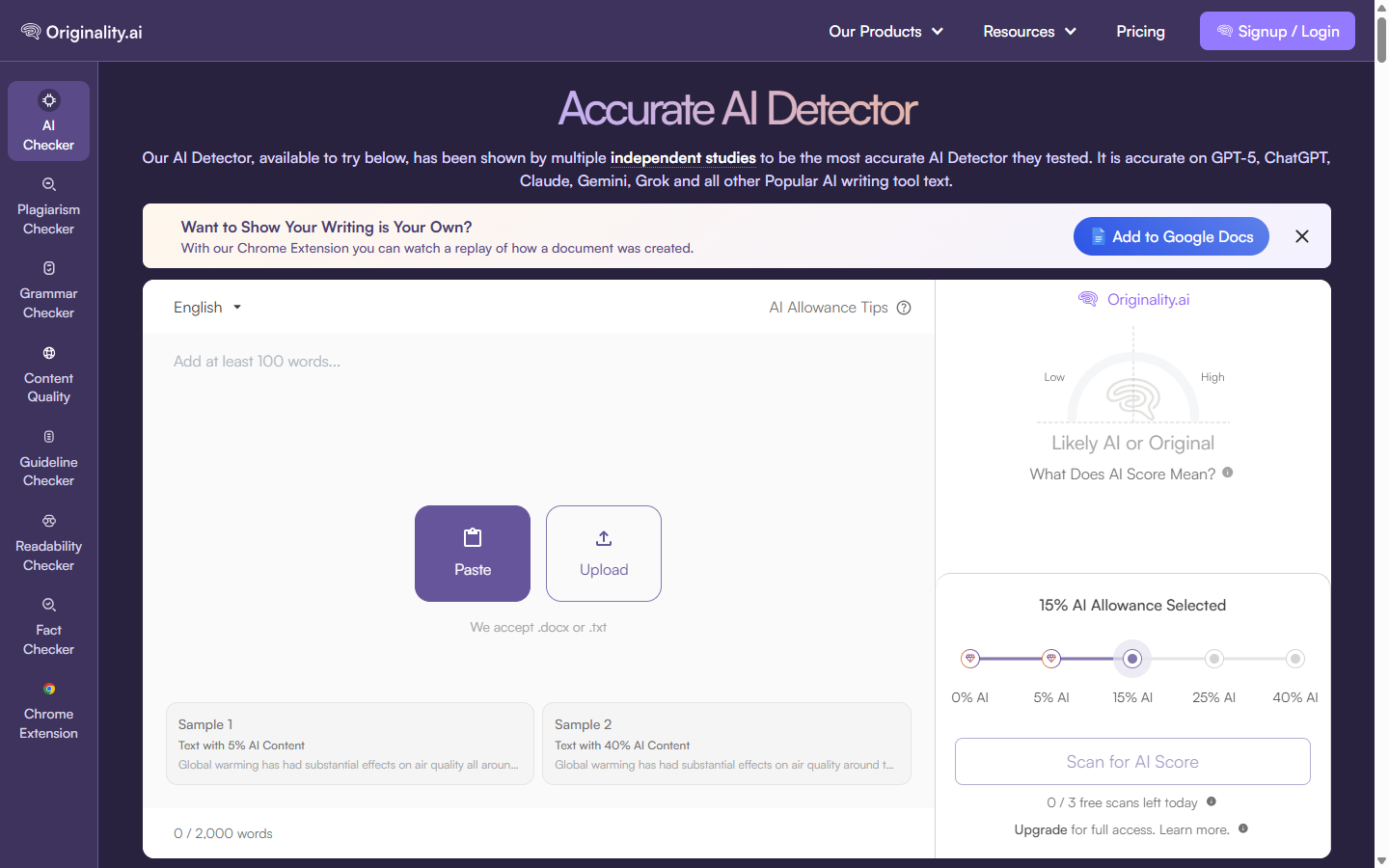Click the Originality.ai brand logo in results panel
The image size is (1389, 868).
(1133, 300)
